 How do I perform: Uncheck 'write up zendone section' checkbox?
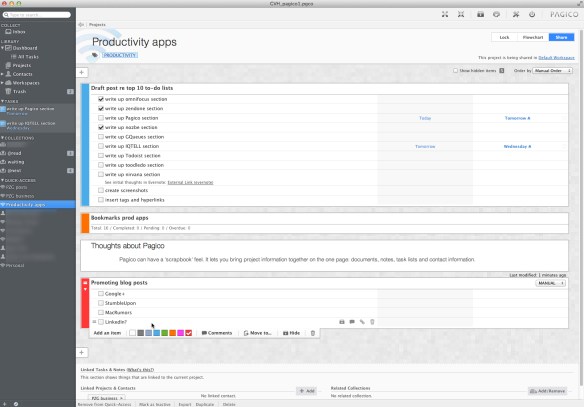click(x=101, y=108)
